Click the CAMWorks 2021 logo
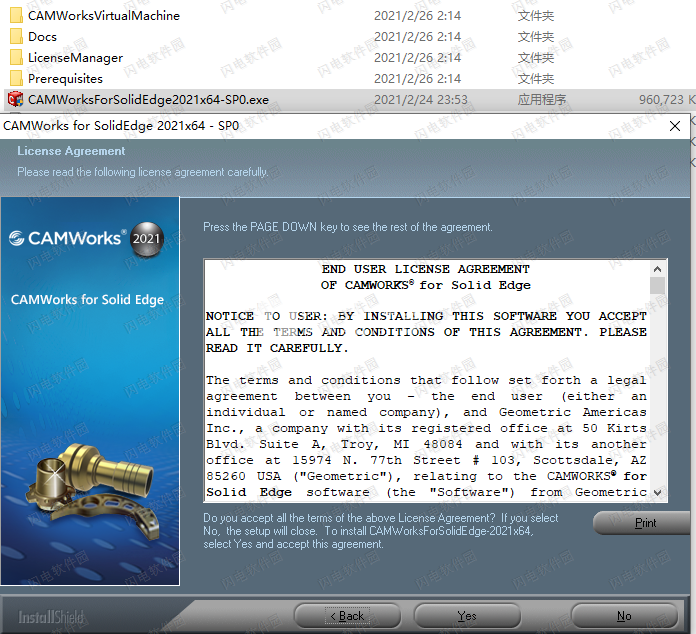This screenshot has width=696, height=634. (x=87, y=239)
